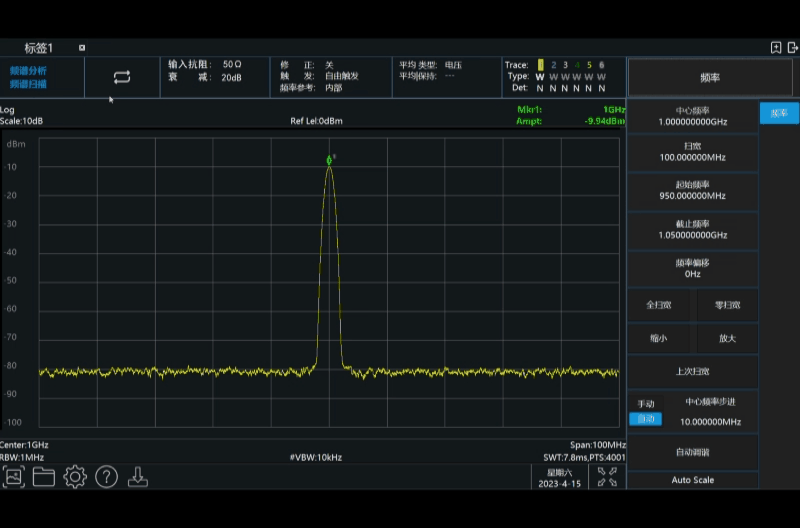The height and width of the screenshot is (528, 800).
Task: Close the 标签1 tab
Action: 82,48
